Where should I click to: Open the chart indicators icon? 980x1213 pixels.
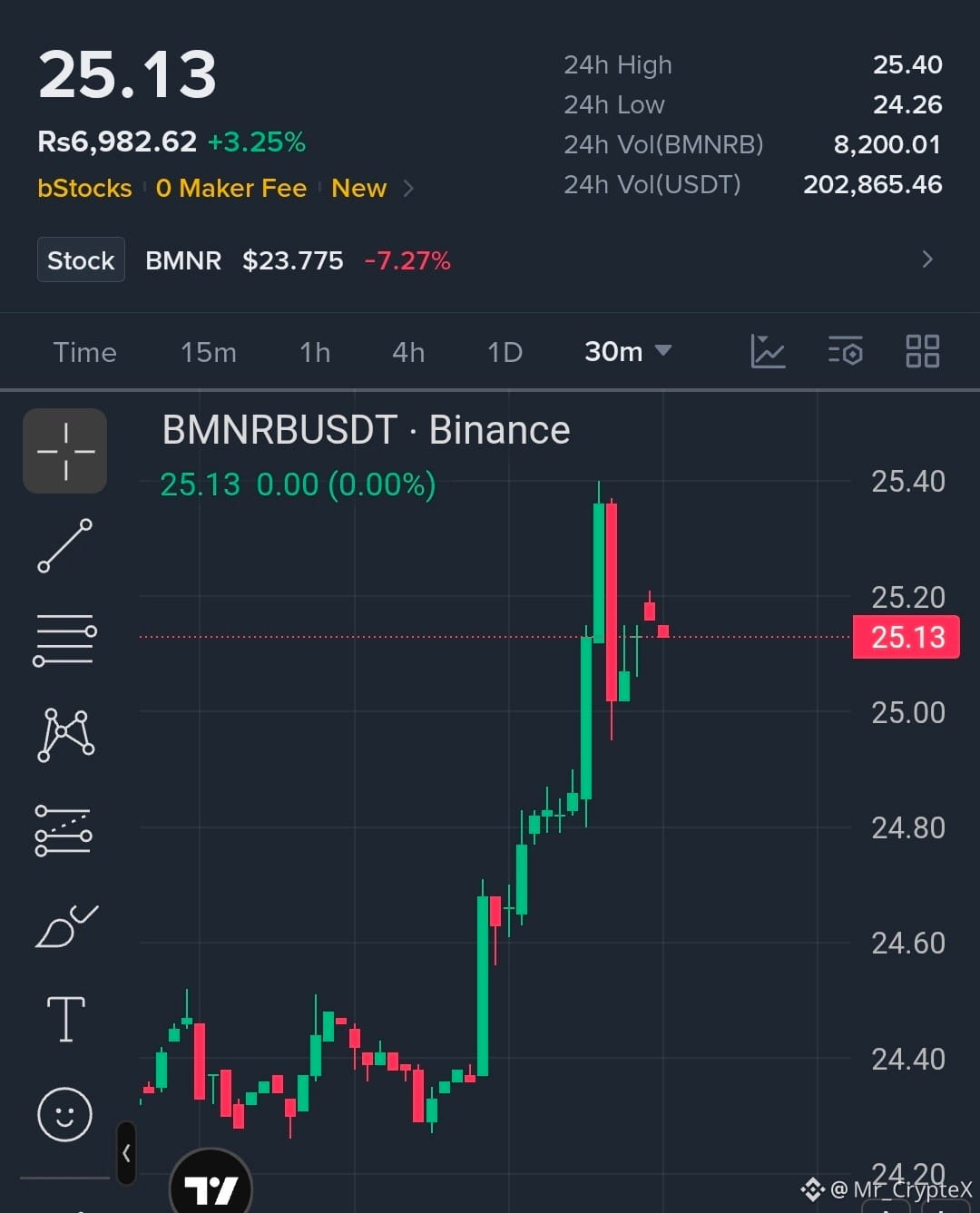point(768,351)
